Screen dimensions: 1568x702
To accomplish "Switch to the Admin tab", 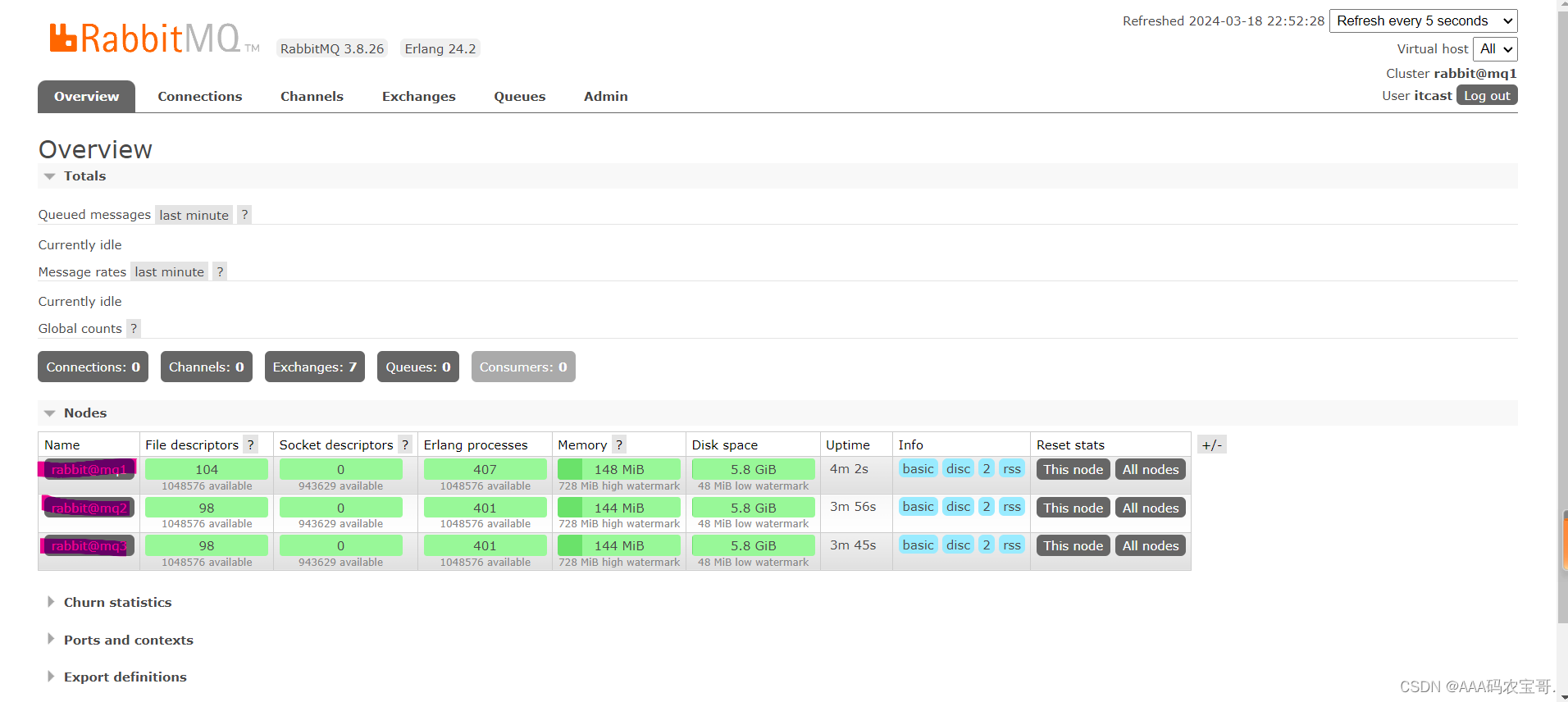I will coord(606,96).
